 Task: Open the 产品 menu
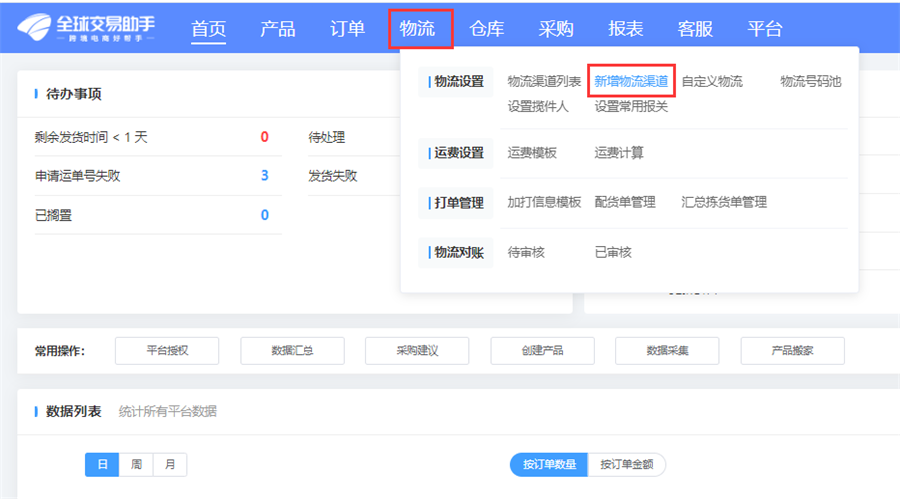[278, 28]
